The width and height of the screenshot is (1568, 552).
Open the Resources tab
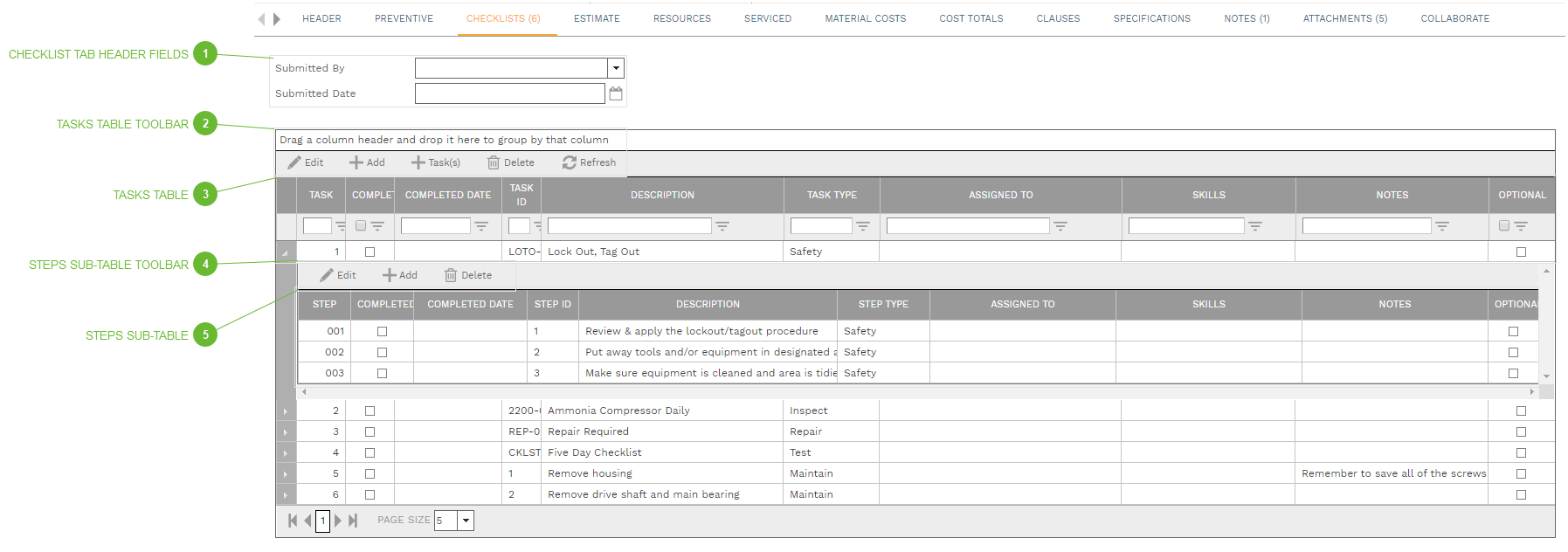point(682,18)
